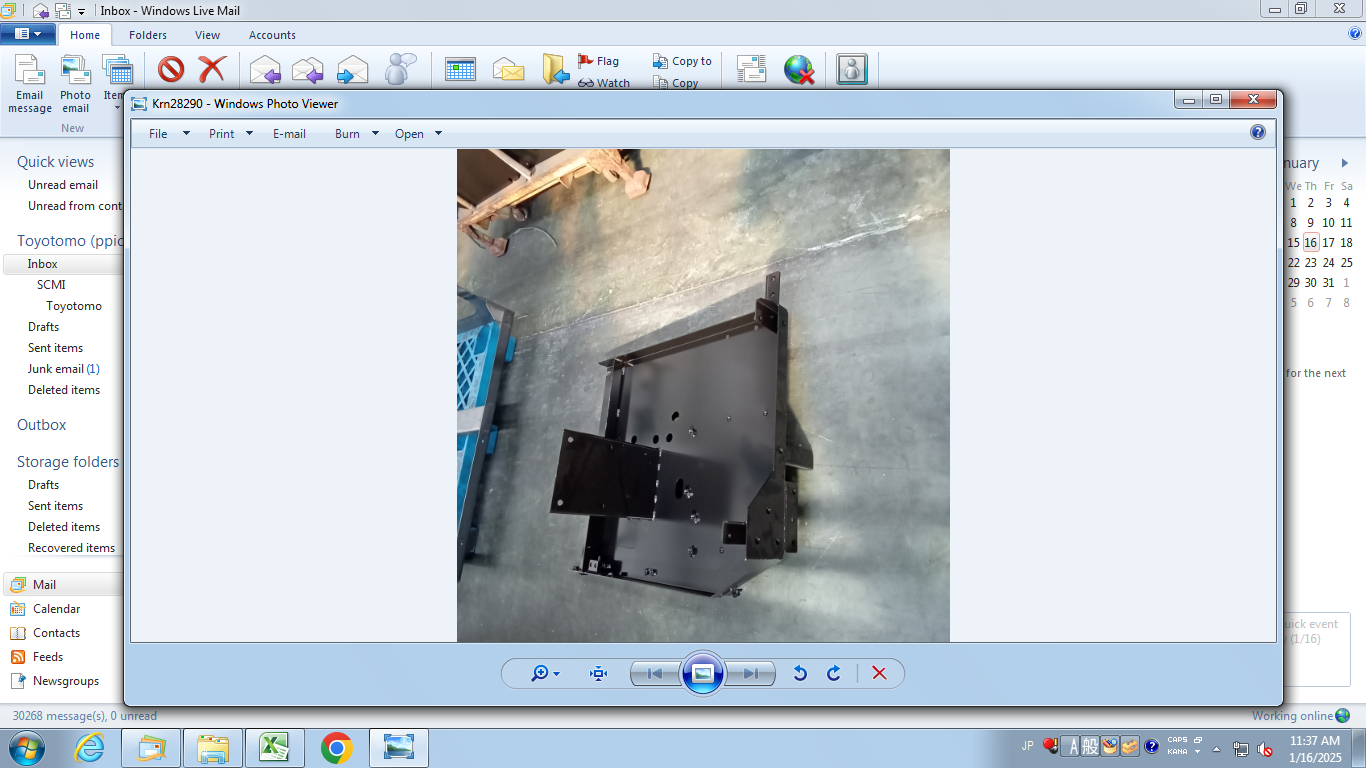Screen dimensions: 1366x768
Task: Click the Copy to button
Action: pyautogui.click(x=682, y=61)
